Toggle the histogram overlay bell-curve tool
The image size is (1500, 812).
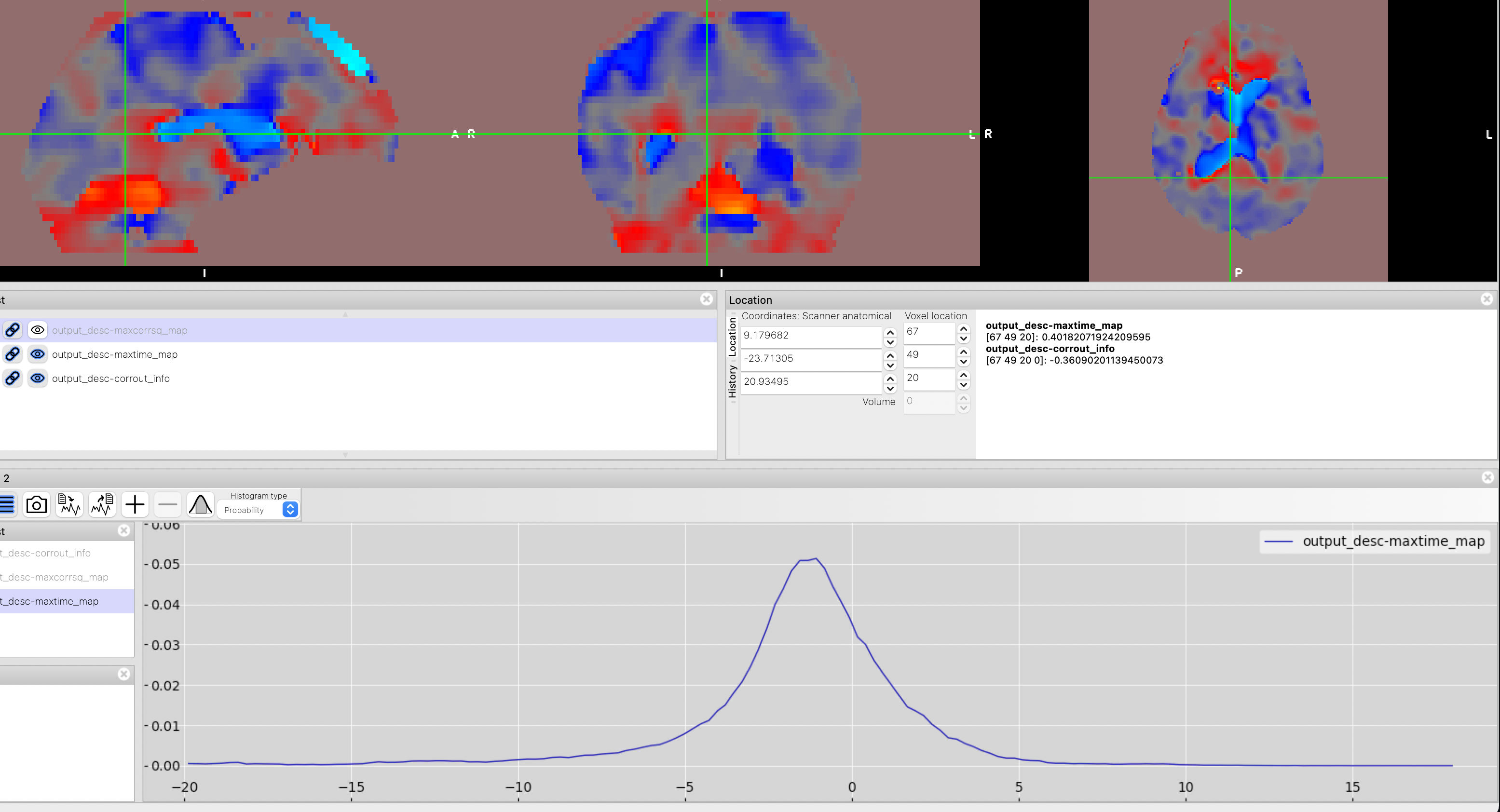tap(200, 504)
